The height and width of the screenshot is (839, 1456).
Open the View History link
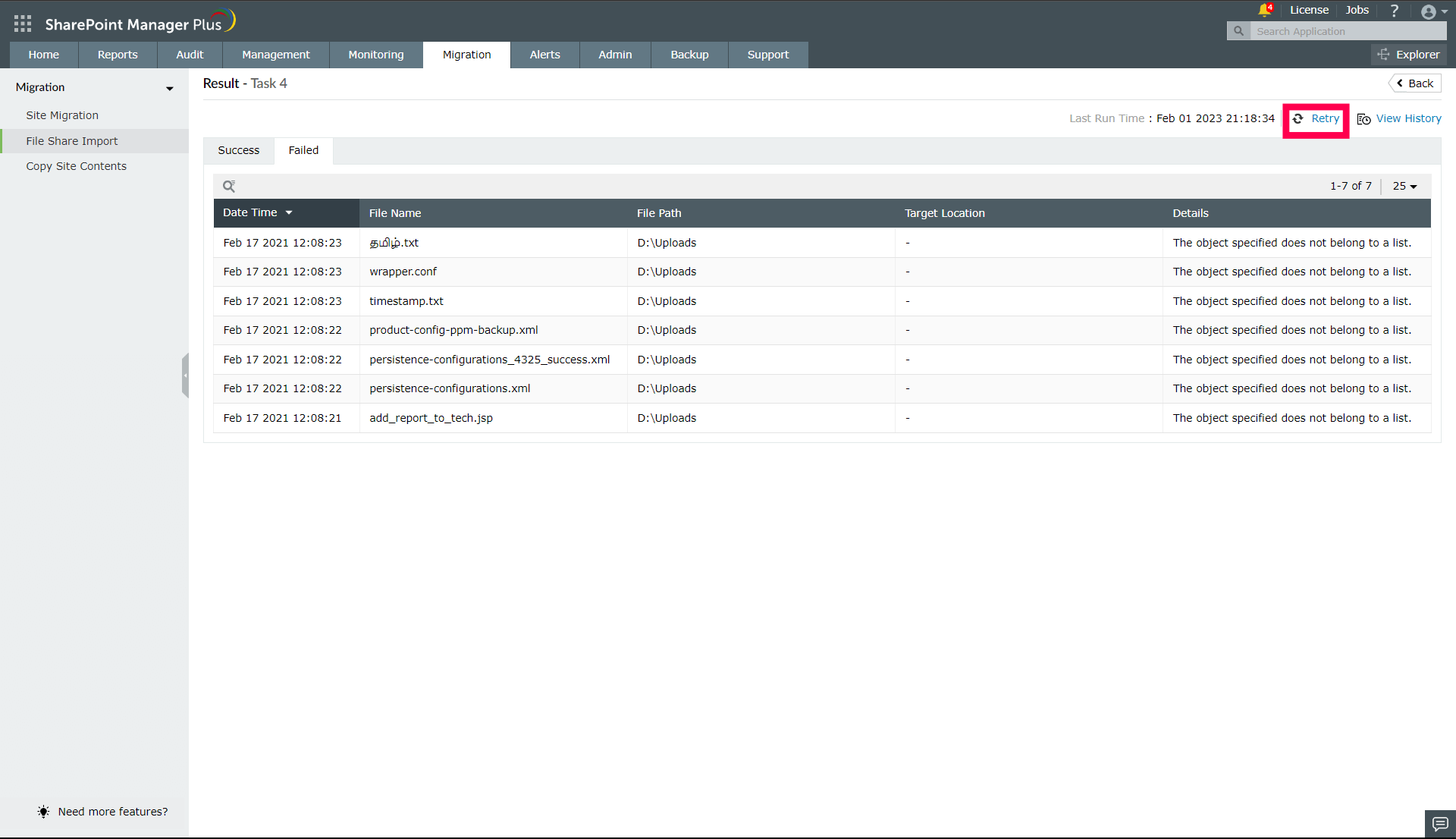[1408, 118]
